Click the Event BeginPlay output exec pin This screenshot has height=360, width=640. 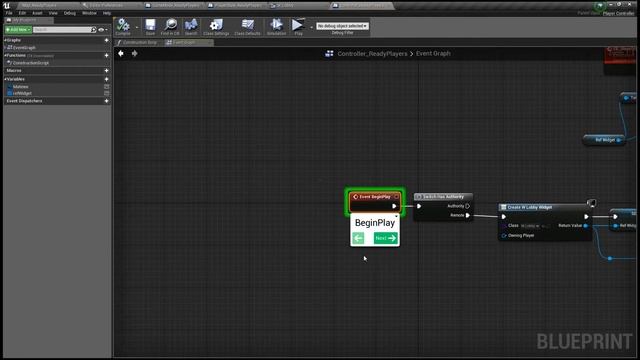pos(394,206)
